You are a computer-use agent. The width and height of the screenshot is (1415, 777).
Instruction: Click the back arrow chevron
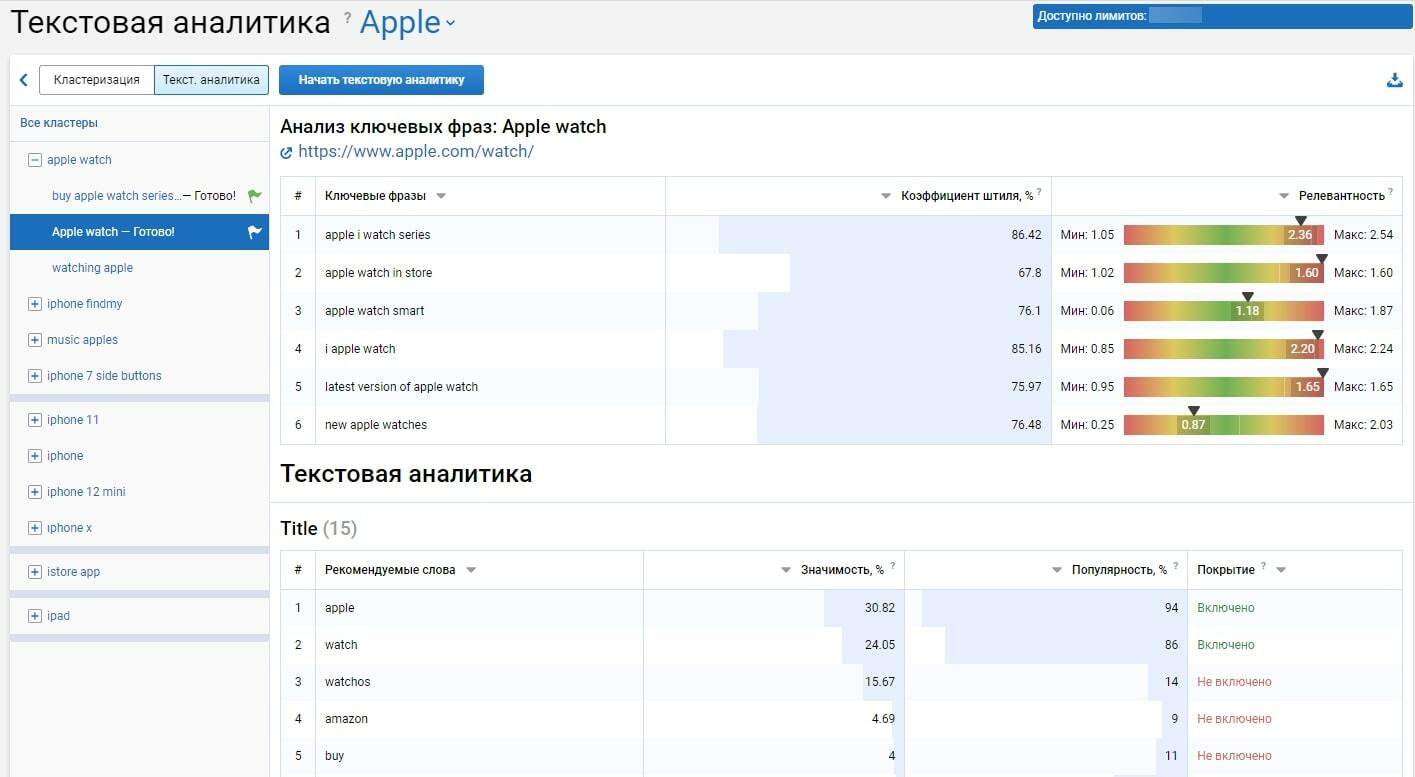24,80
